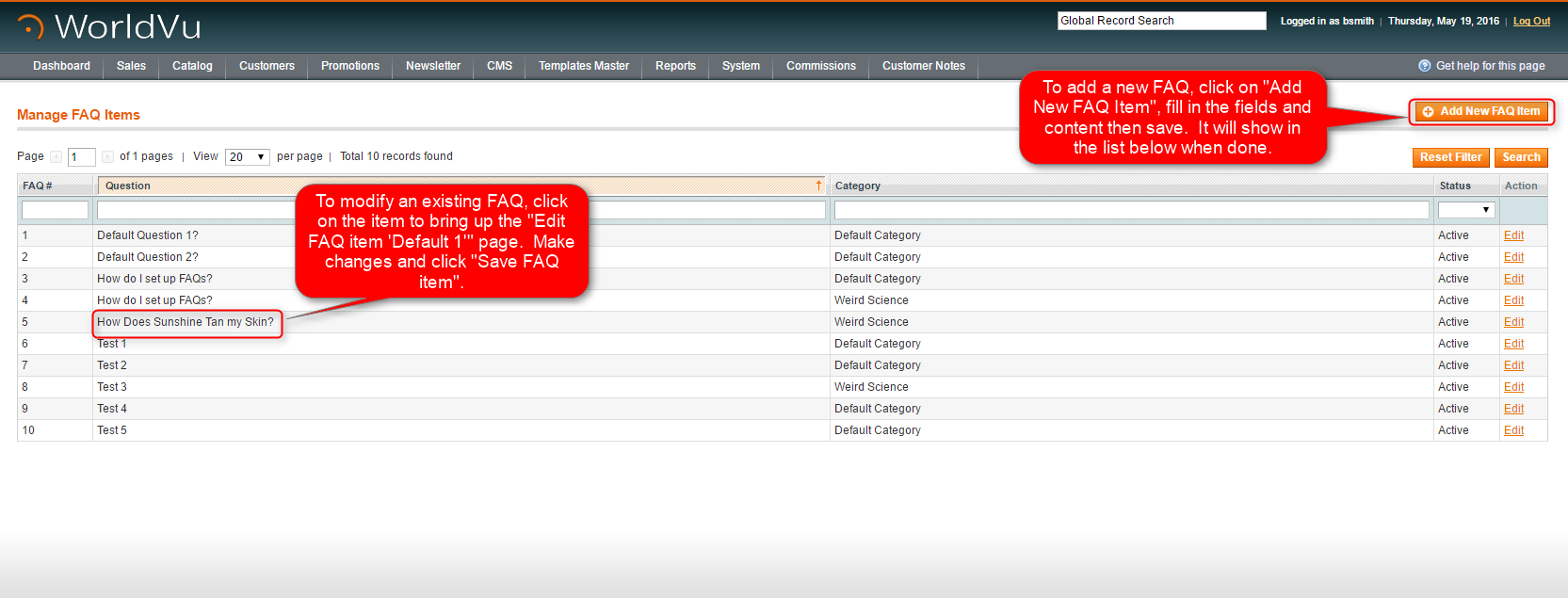
Task: Click the Add New FAQ Item button
Action: tap(1480, 111)
